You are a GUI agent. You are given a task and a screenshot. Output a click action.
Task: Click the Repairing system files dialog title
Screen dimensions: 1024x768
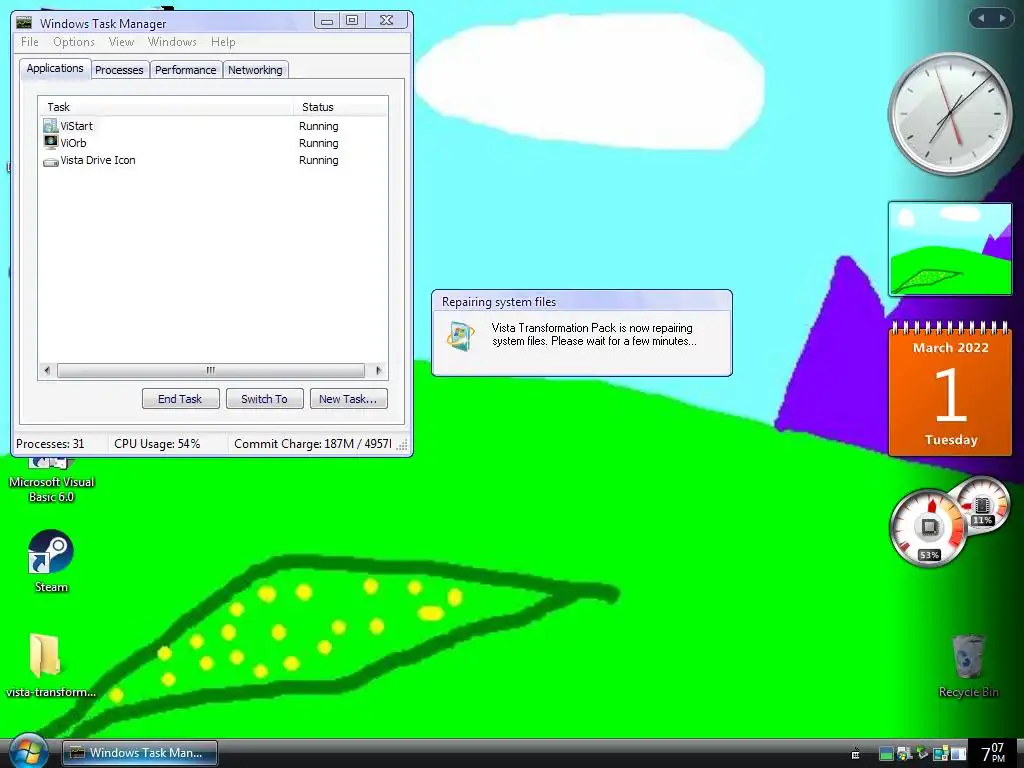click(x=499, y=302)
